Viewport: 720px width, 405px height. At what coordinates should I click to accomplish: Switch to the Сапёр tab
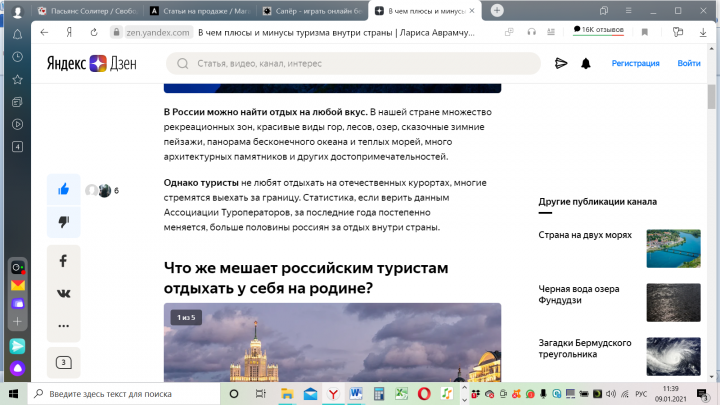click(312, 11)
